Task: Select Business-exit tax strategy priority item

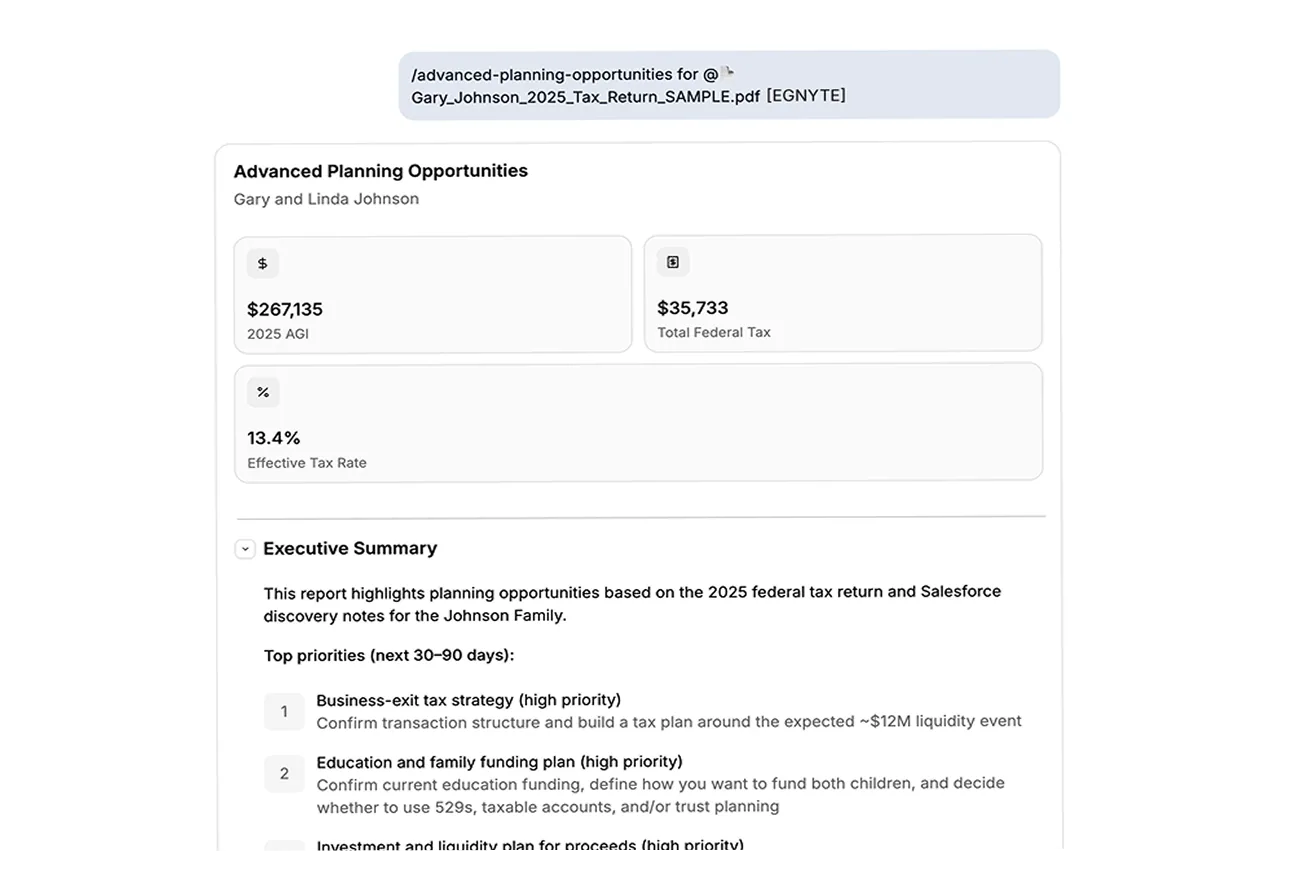Action: click(x=669, y=711)
